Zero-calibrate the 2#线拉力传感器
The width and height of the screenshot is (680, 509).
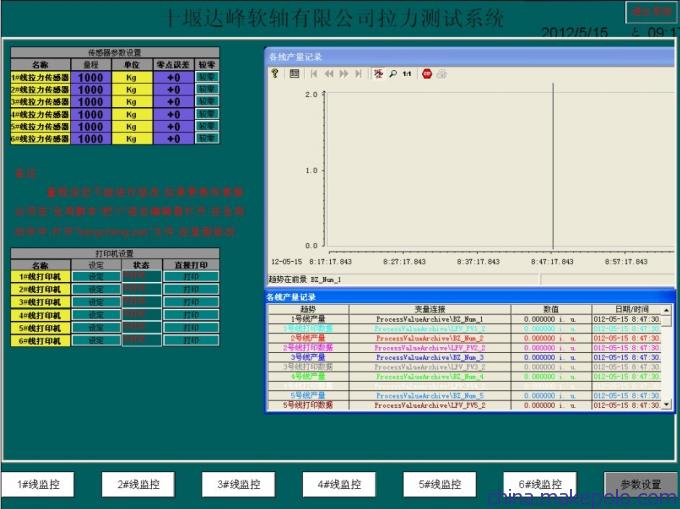pyautogui.click(x=207, y=89)
